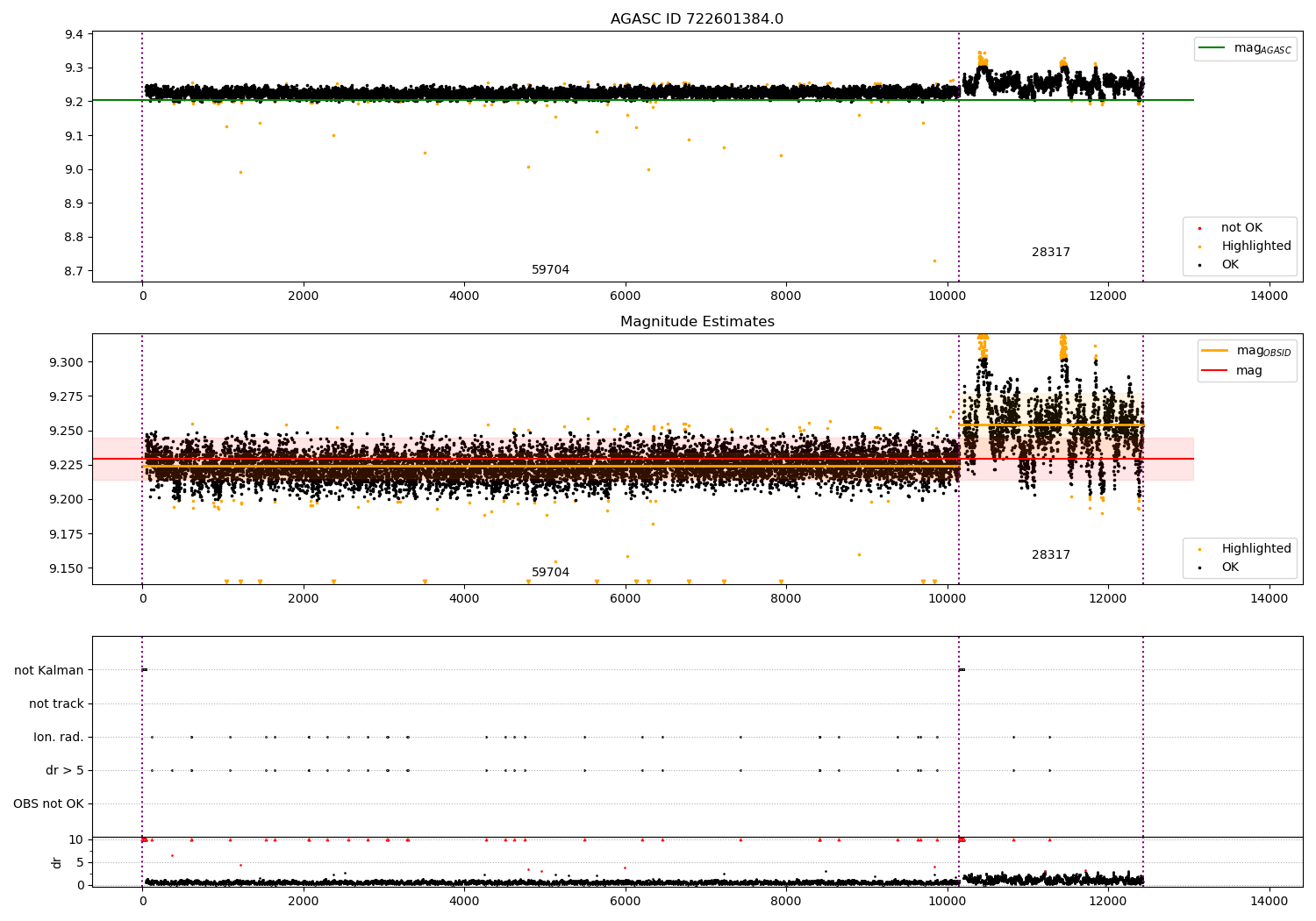Click obsid label '28317' in Magnitude Estimates plot

[x=1050, y=555]
